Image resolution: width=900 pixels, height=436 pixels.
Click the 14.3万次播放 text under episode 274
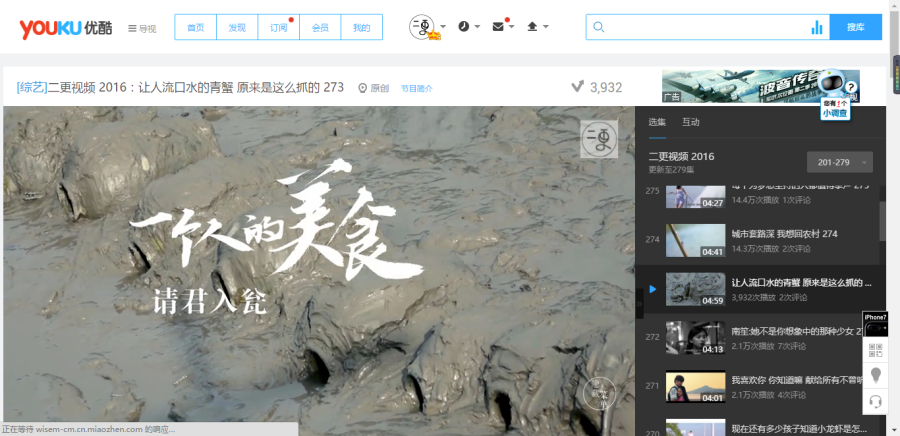(755, 248)
